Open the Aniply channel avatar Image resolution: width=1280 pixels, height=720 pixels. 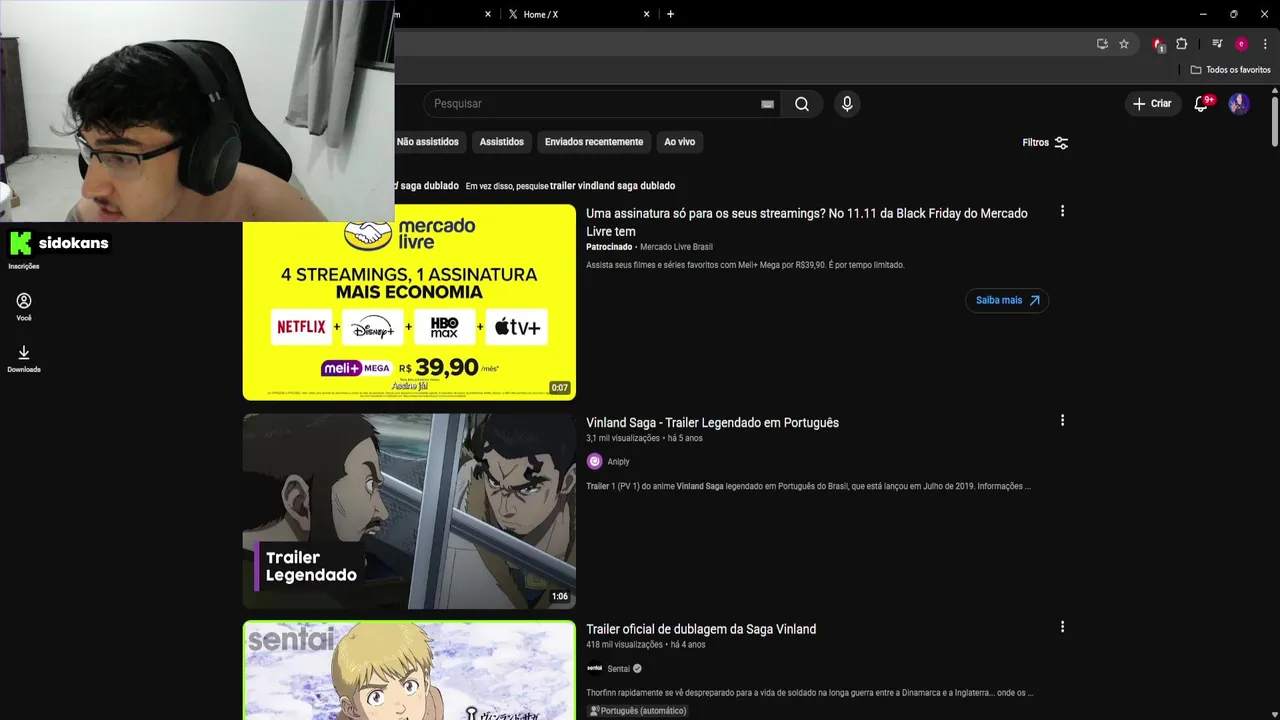(x=595, y=461)
